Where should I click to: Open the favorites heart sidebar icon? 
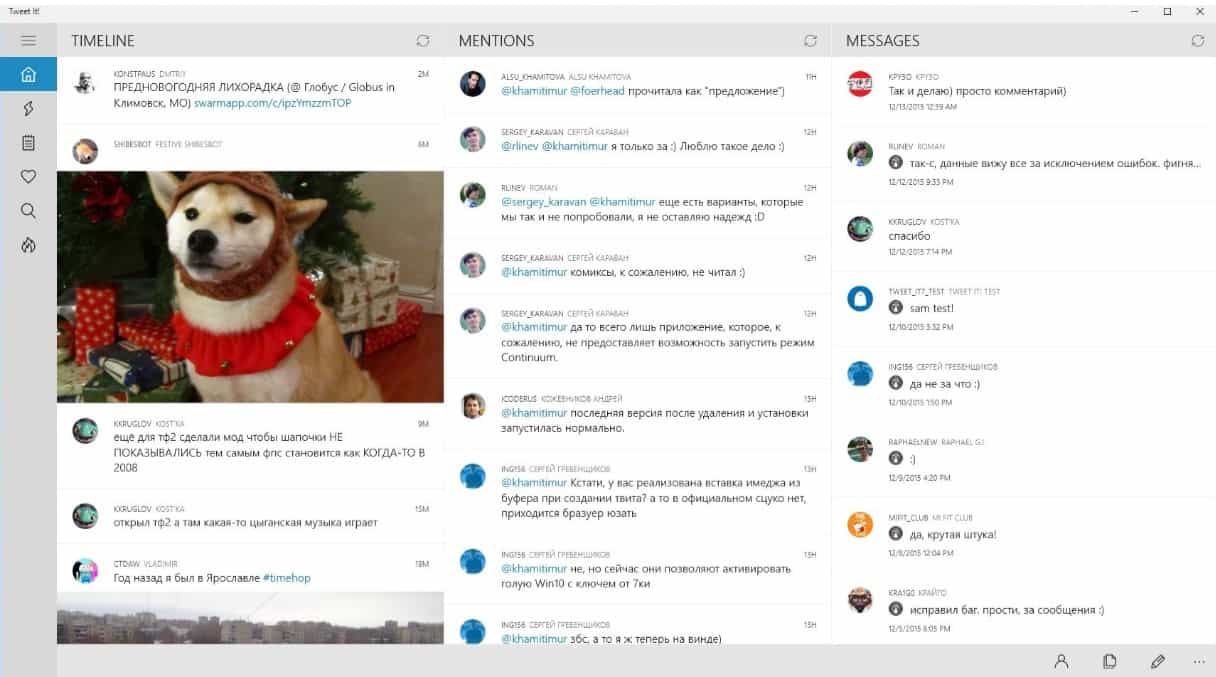click(x=28, y=176)
